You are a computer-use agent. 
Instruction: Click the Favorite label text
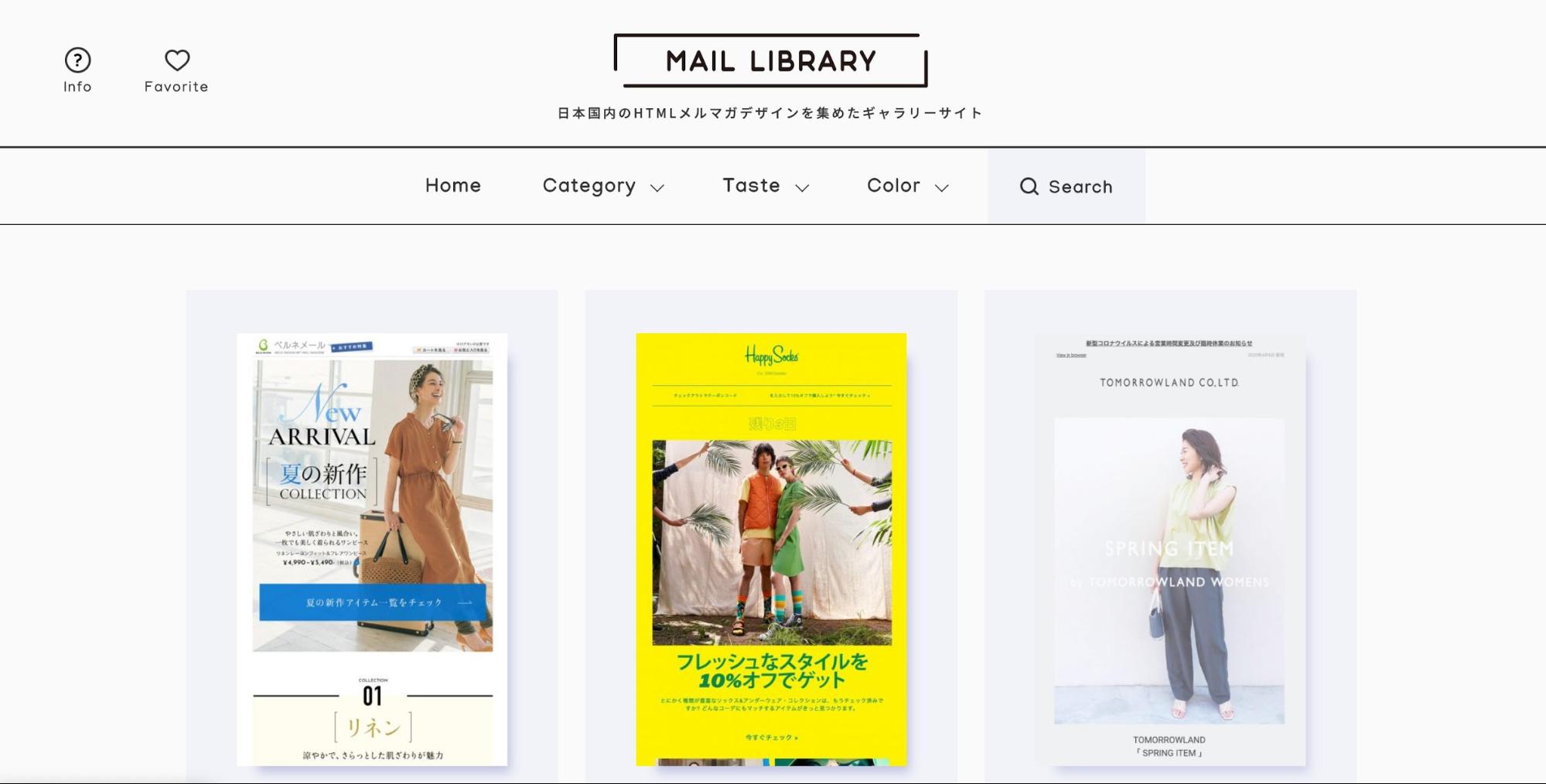click(x=176, y=87)
